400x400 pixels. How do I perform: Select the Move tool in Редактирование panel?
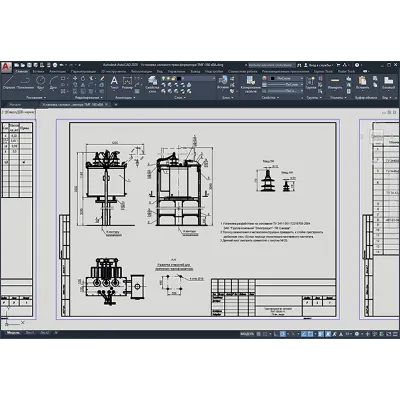point(75,78)
